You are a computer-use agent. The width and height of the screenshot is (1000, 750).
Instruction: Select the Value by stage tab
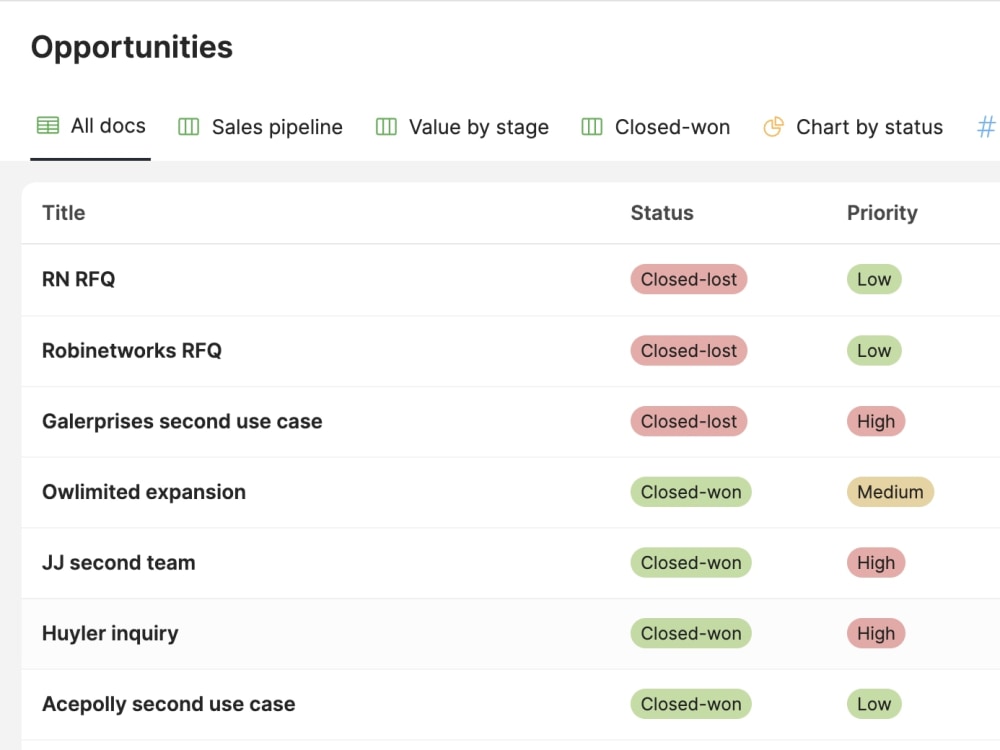tap(478, 127)
